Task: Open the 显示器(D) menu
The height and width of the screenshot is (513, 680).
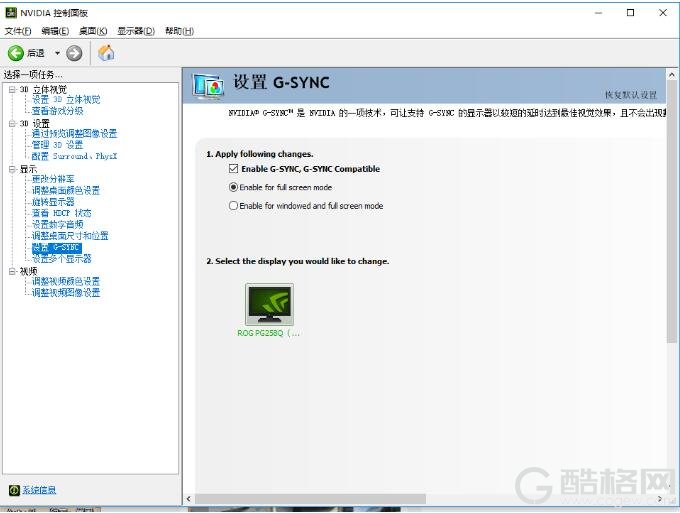Action: [x=136, y=31]
